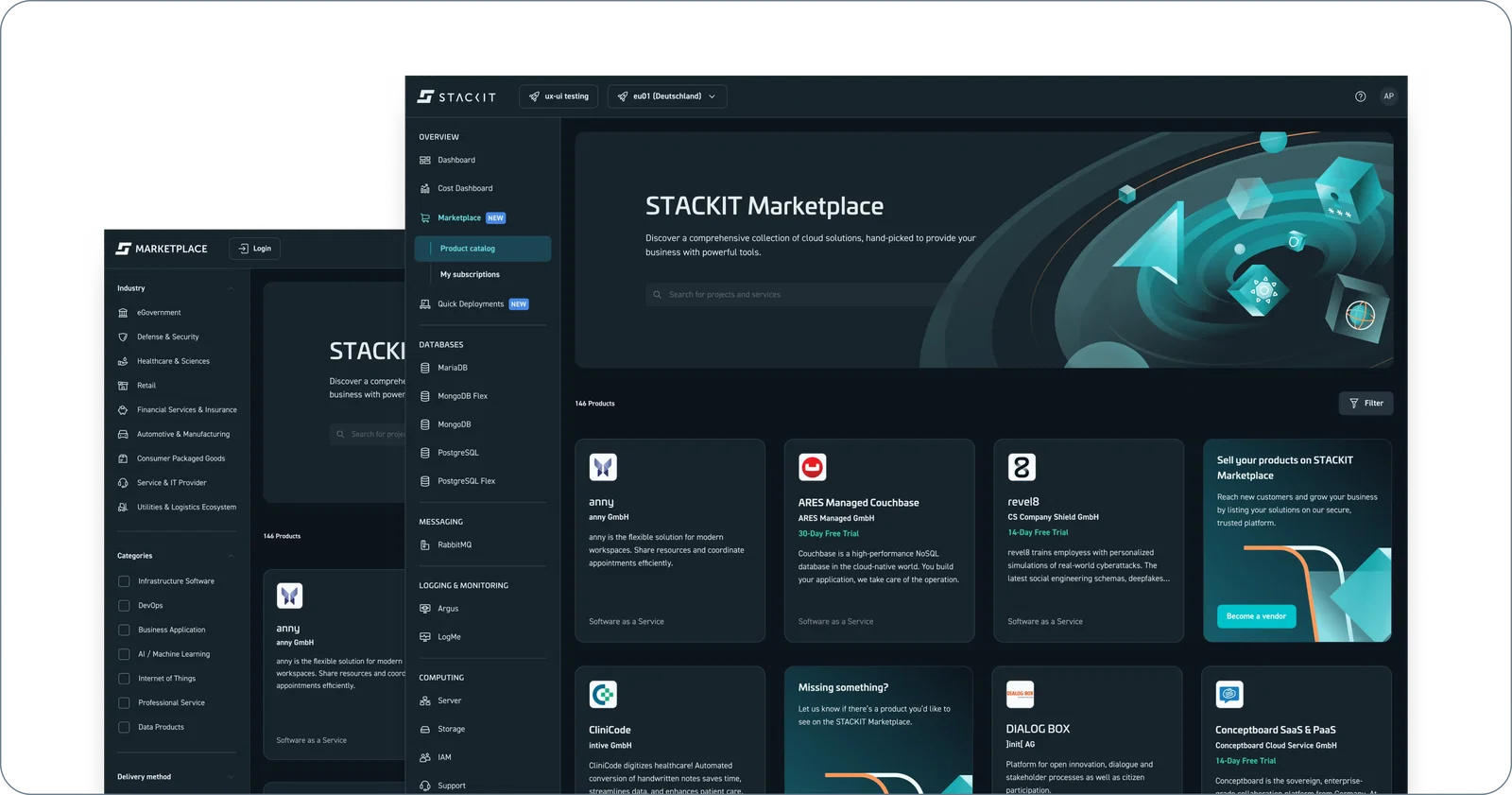Click the Server computing icon
The height and width of the screenshot is (795, 1512).
425,700
